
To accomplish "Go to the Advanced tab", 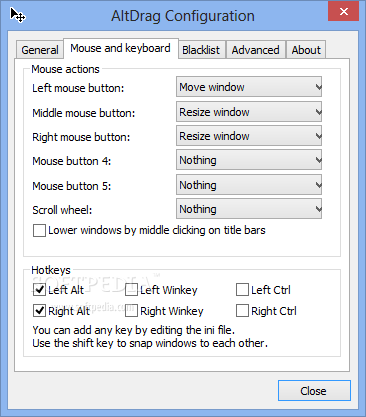I will pyautogui.click(x=256, y=50).
